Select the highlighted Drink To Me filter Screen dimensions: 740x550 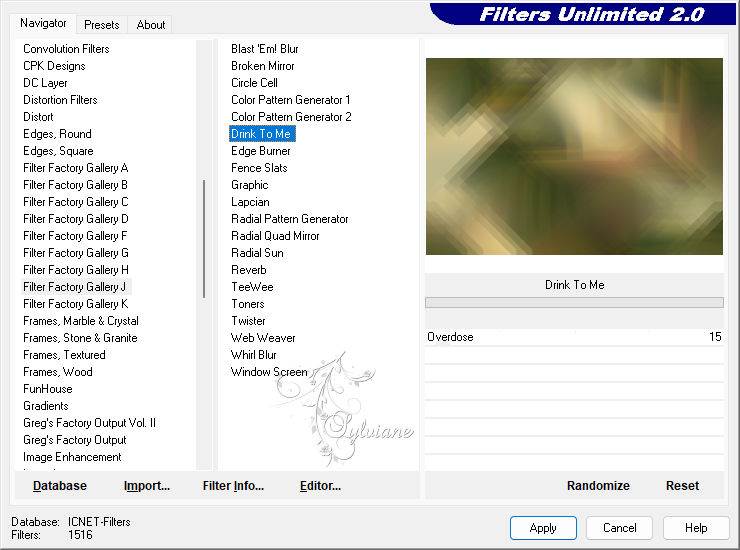[262, 134]
